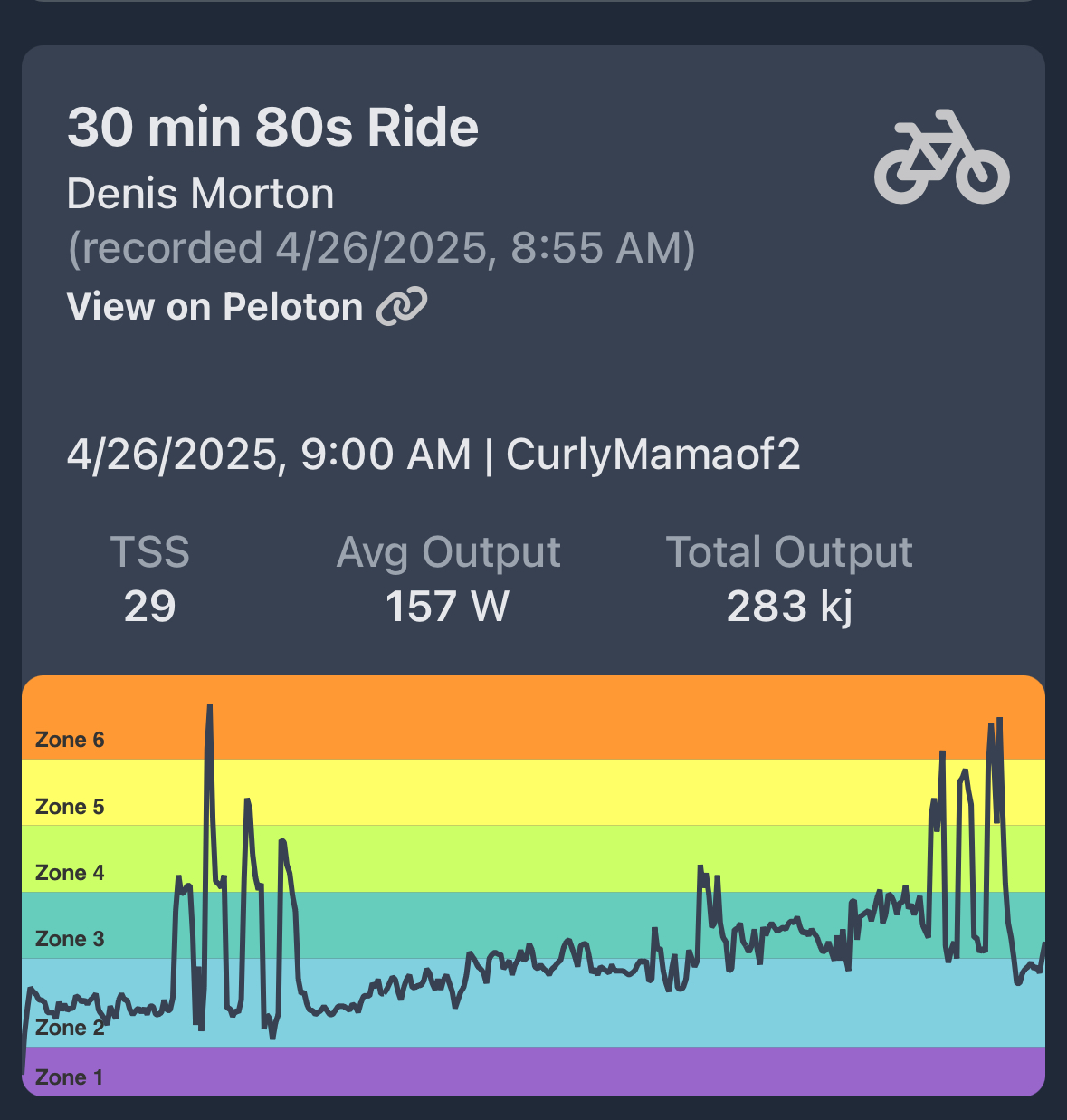Click instructor name Denis Morton
The image size is (1067, 1120).
coord(200,194)
